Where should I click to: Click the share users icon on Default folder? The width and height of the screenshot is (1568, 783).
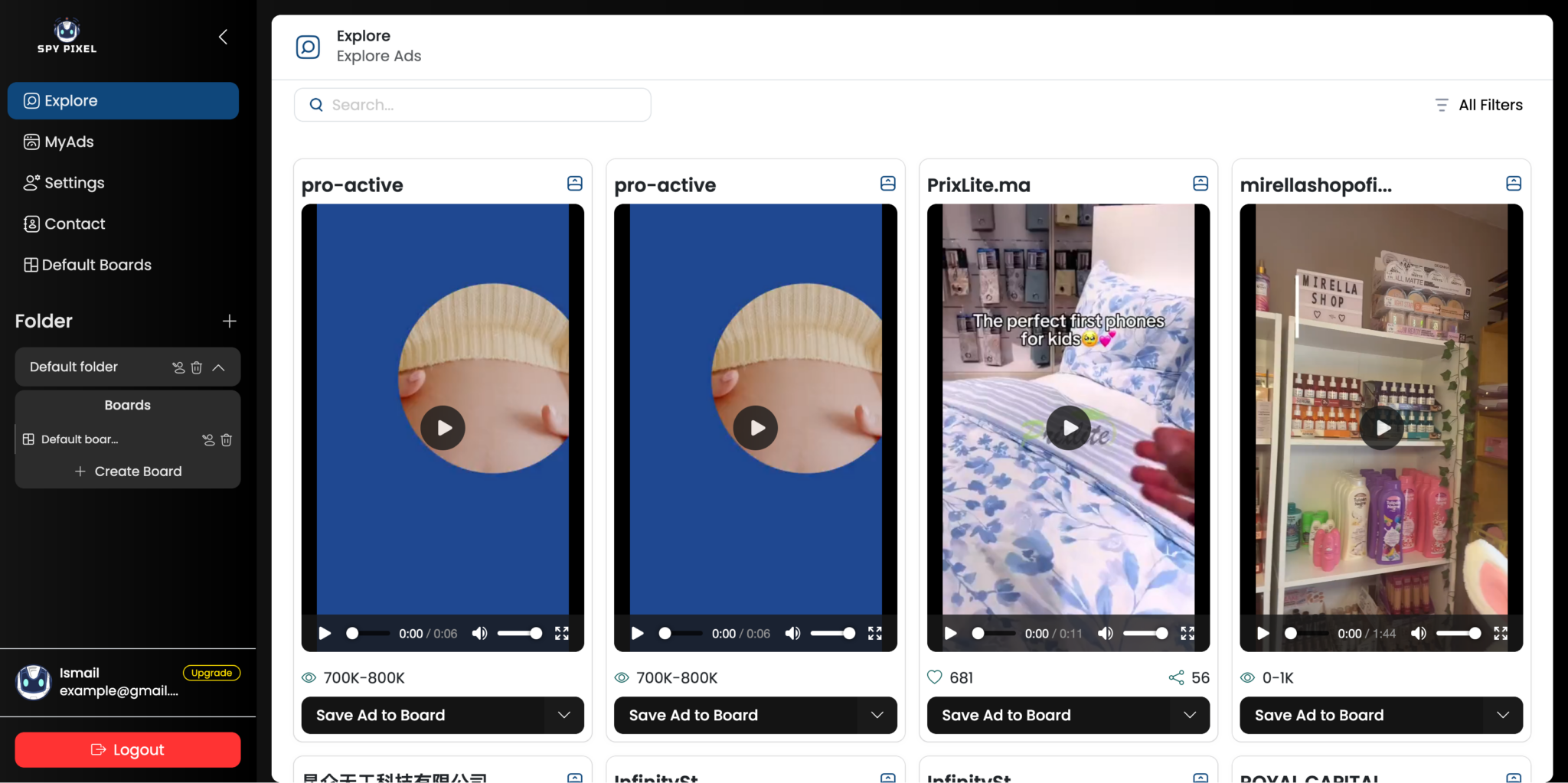click(178, 367)
